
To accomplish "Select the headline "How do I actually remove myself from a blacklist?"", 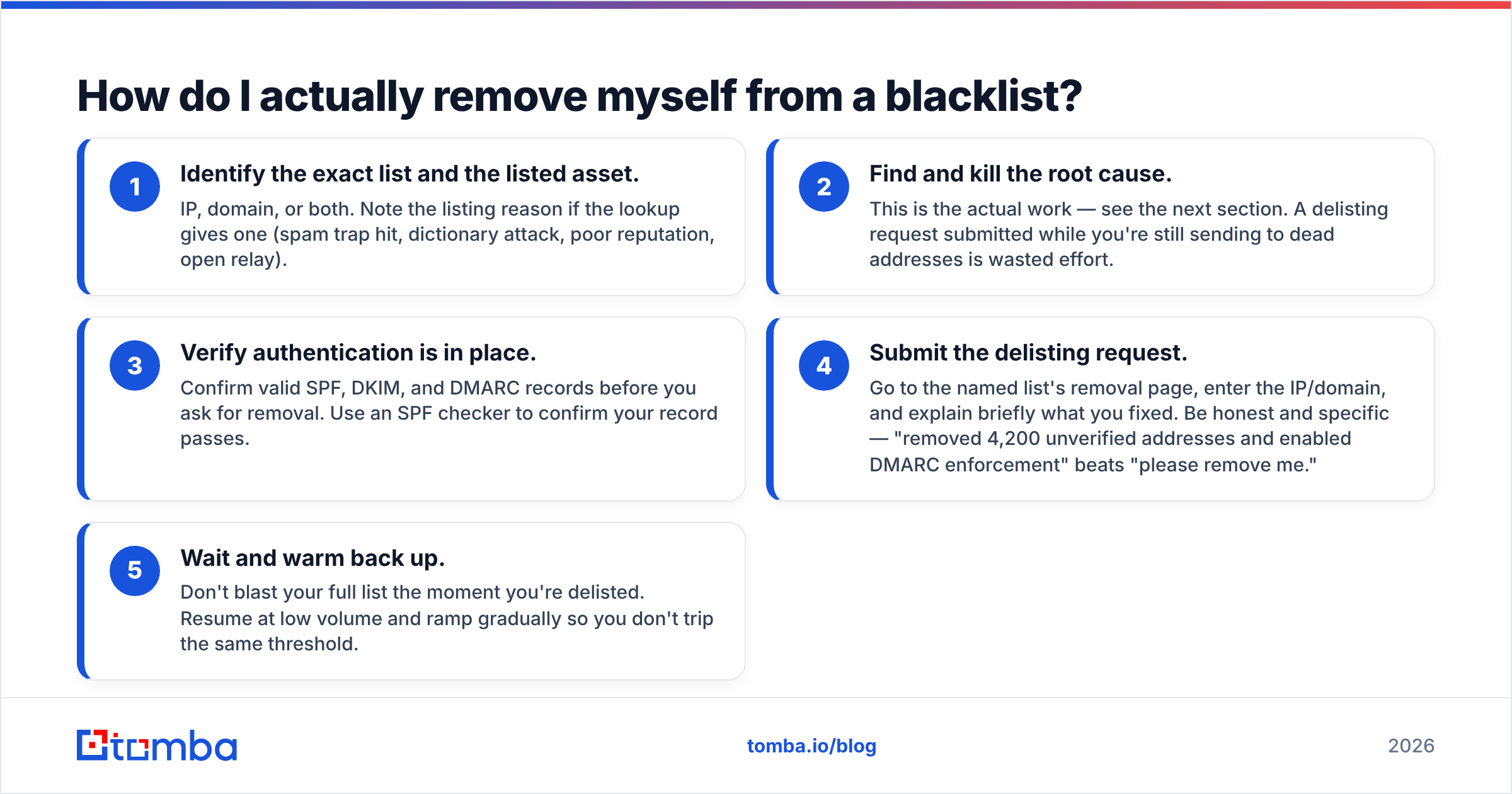I will point(580,96).
